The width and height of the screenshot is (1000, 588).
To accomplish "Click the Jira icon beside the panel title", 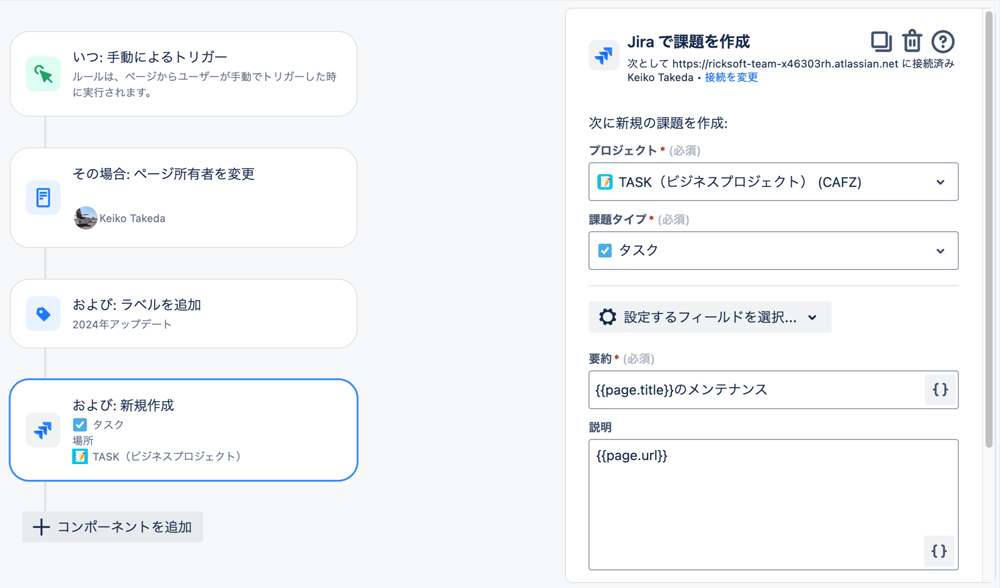I will tap(603, 55).
